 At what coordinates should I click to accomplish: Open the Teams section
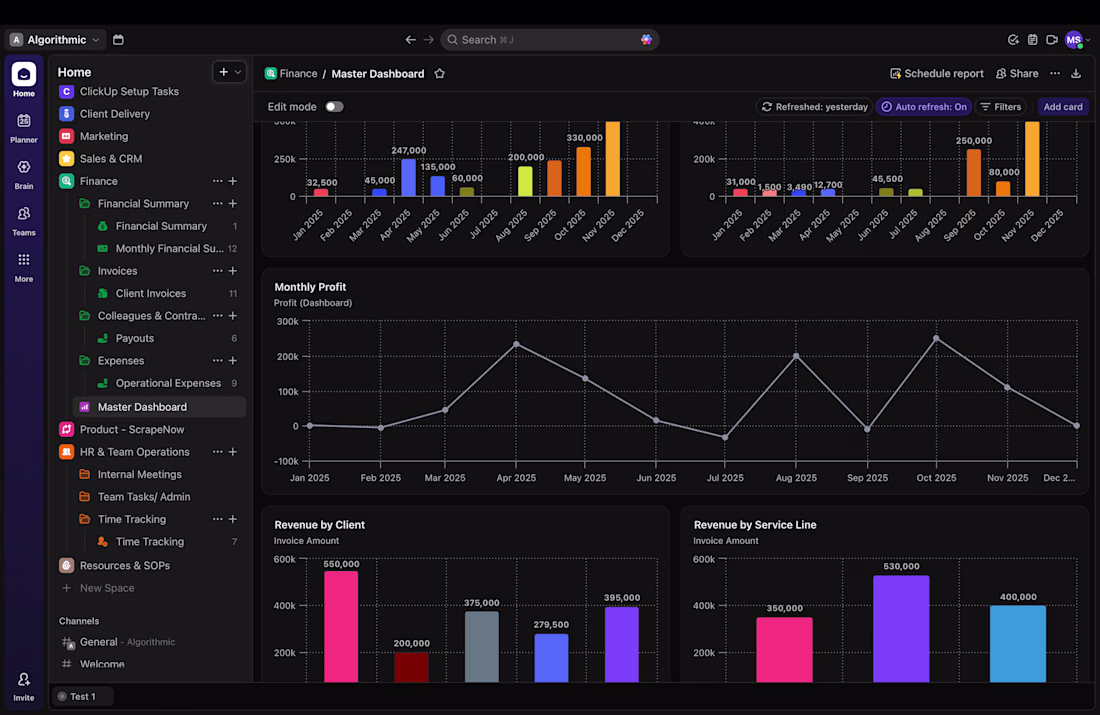[23, 220]
